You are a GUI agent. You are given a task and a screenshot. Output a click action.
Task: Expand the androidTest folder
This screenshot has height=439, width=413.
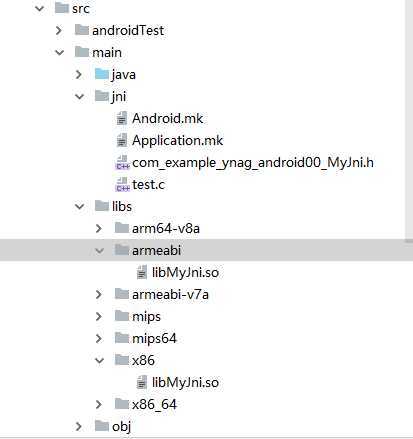tap(59, 30)
